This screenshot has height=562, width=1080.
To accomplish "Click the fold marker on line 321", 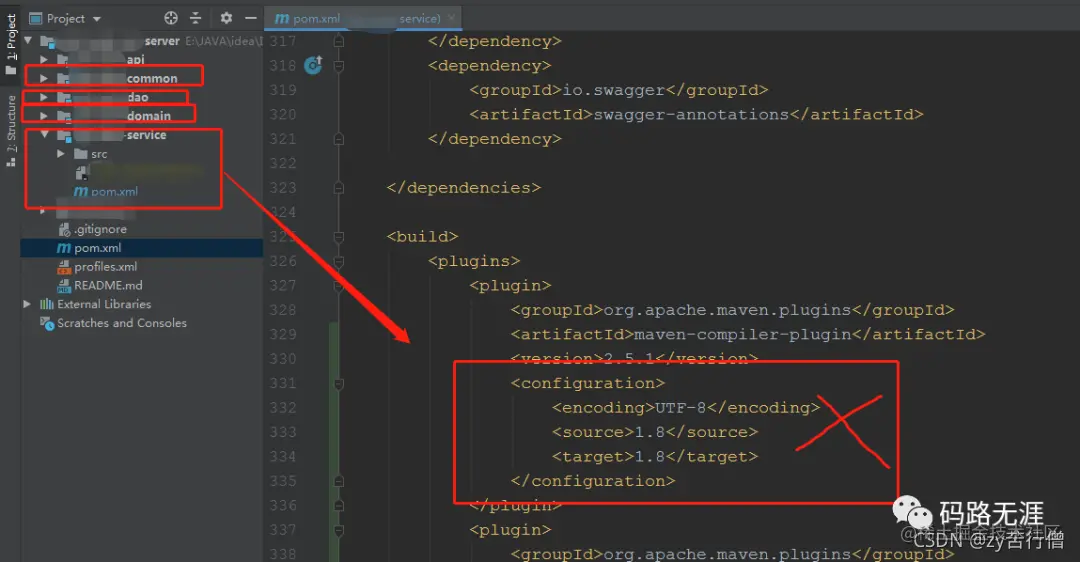I will tap(338, 139).
